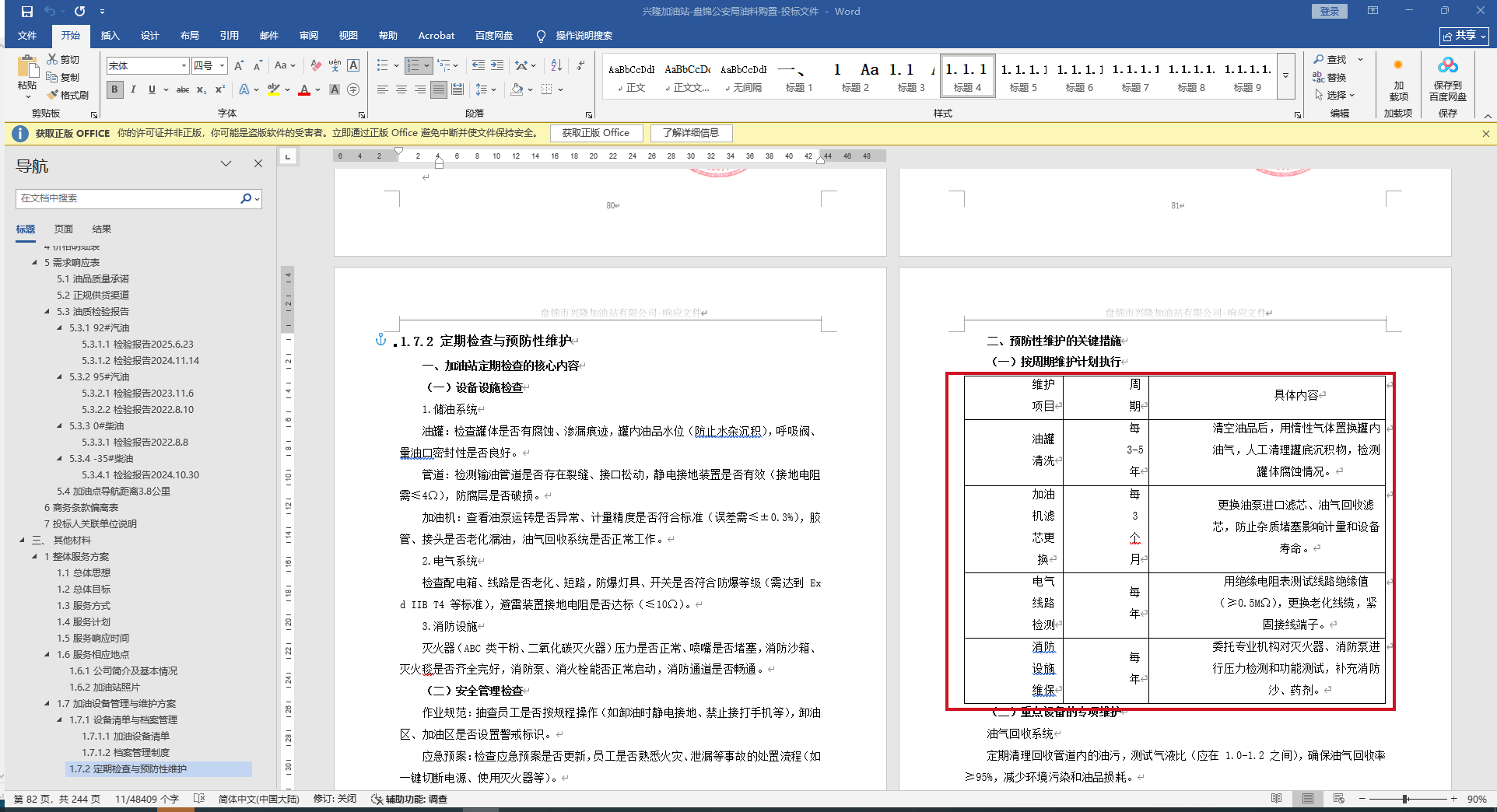
Task: Toggle strikethrough formatting
Action: [183, 89]
